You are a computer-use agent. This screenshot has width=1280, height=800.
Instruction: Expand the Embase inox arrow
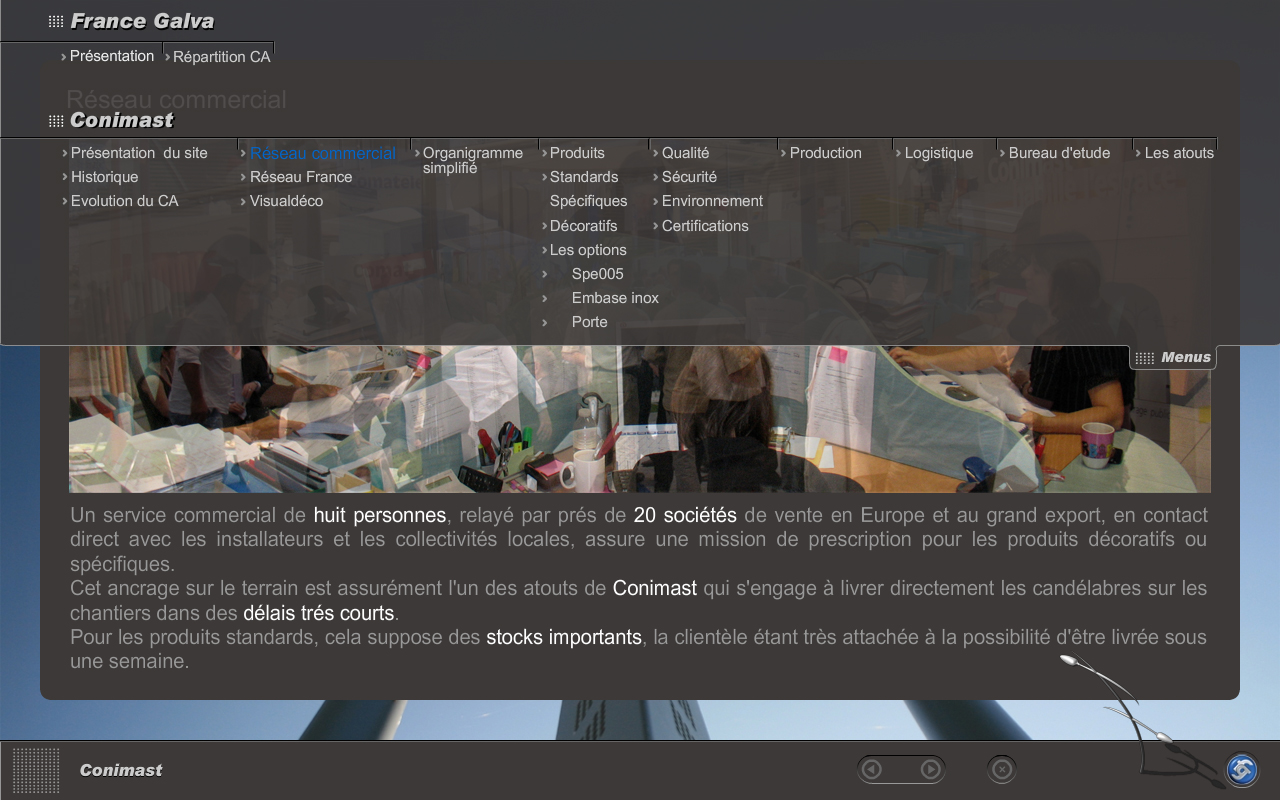pos(545,298)
